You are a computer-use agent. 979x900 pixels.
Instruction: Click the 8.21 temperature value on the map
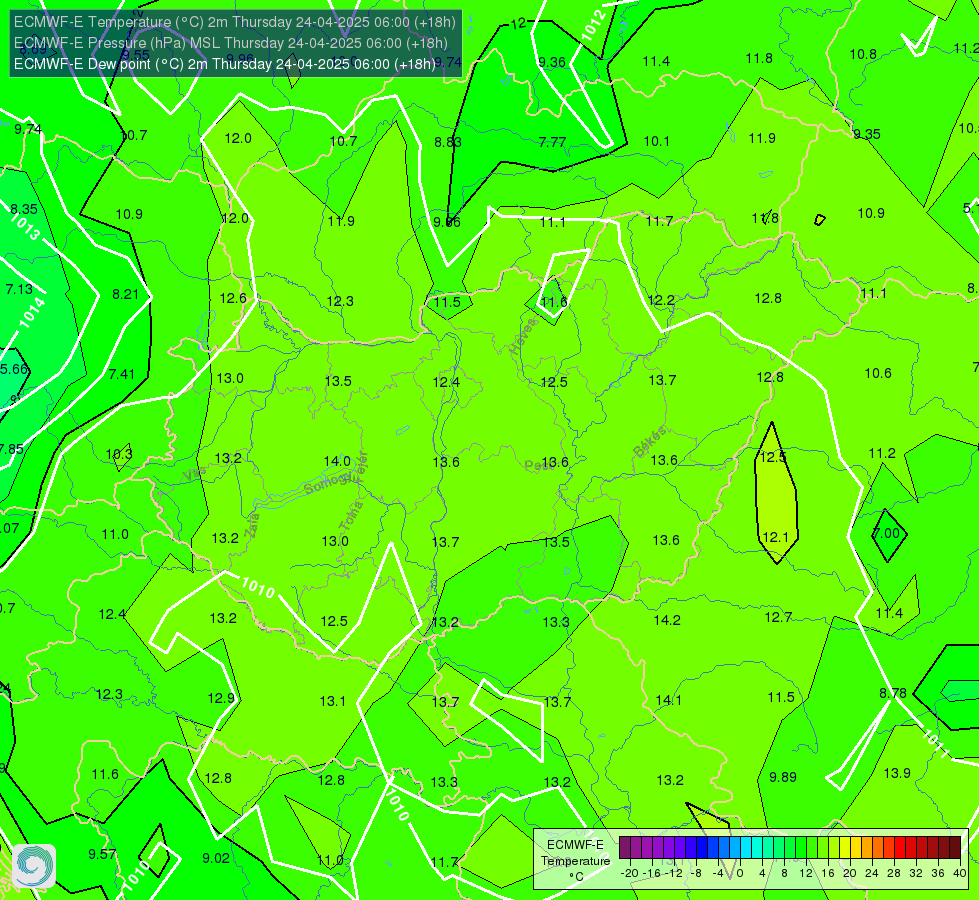(x=125, y=294)
